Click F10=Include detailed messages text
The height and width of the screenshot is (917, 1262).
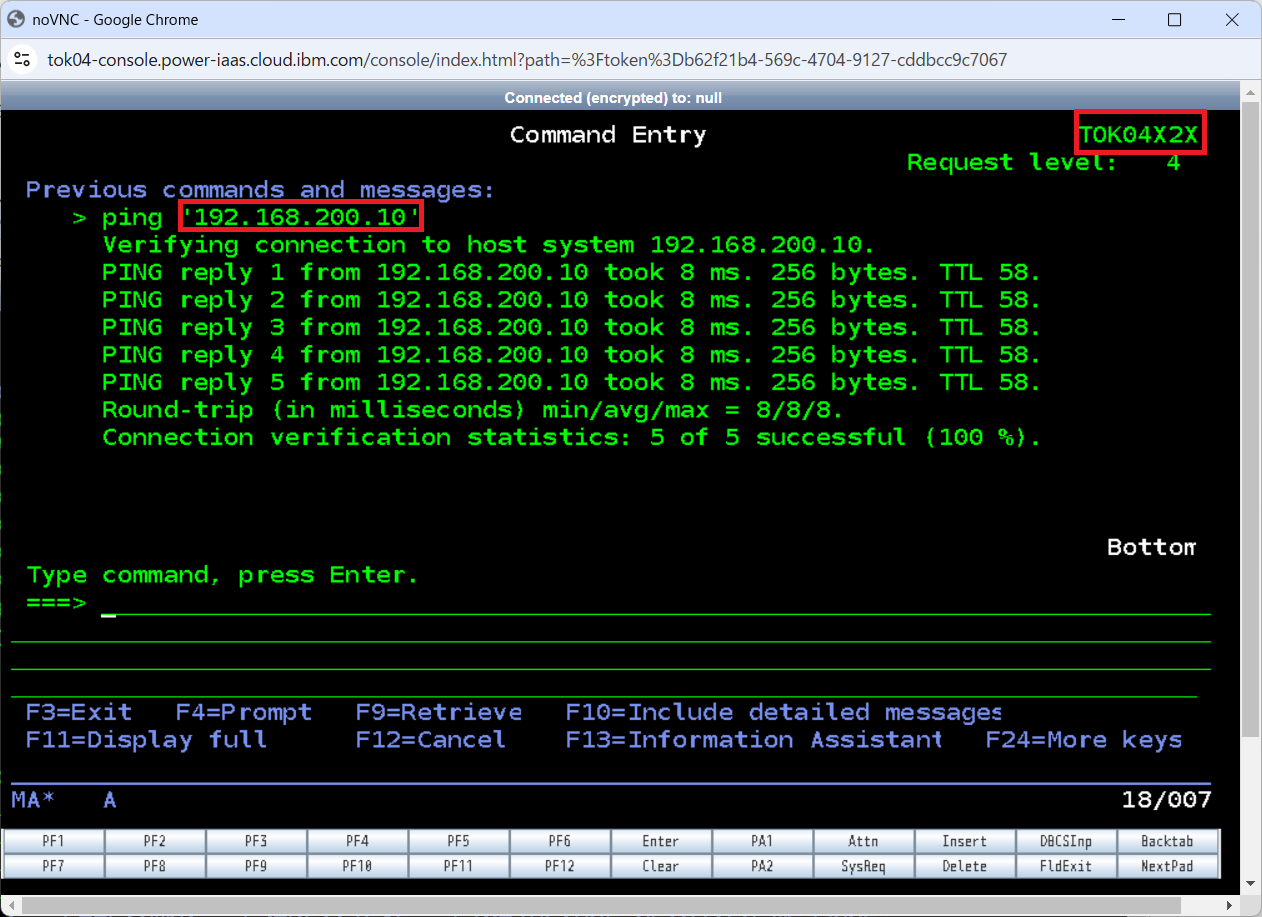click(x=784, y=712)
